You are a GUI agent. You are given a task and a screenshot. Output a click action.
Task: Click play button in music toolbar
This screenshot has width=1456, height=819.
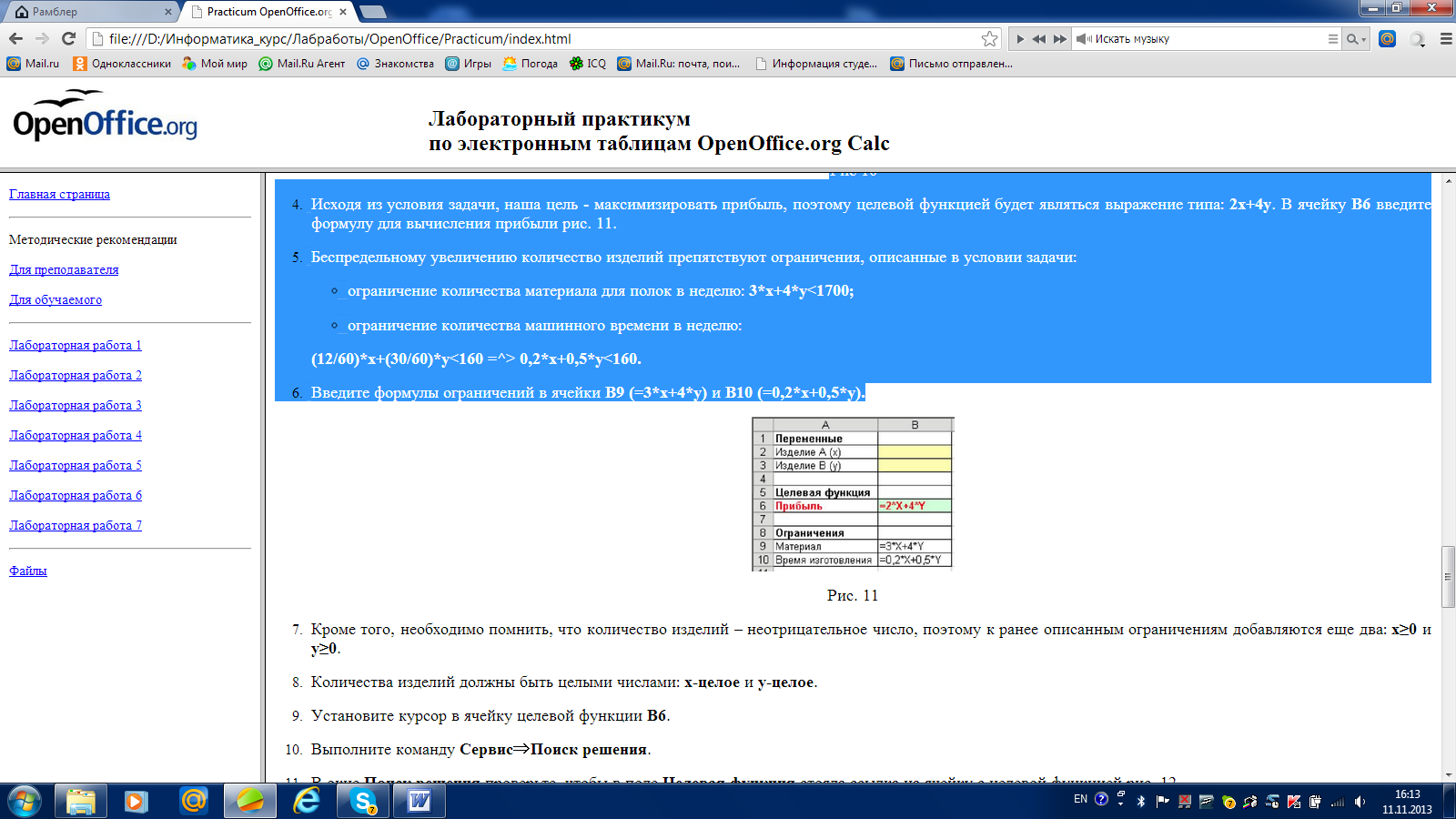(1020, 39)
